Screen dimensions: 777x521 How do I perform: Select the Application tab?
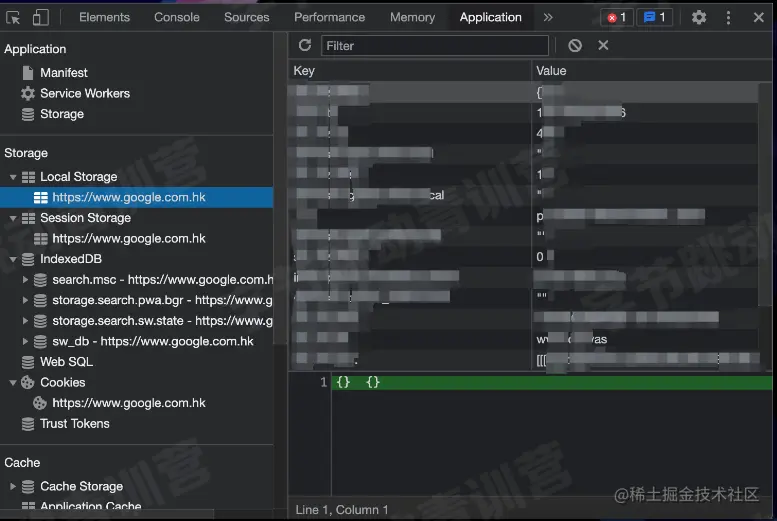pos(490,17)
